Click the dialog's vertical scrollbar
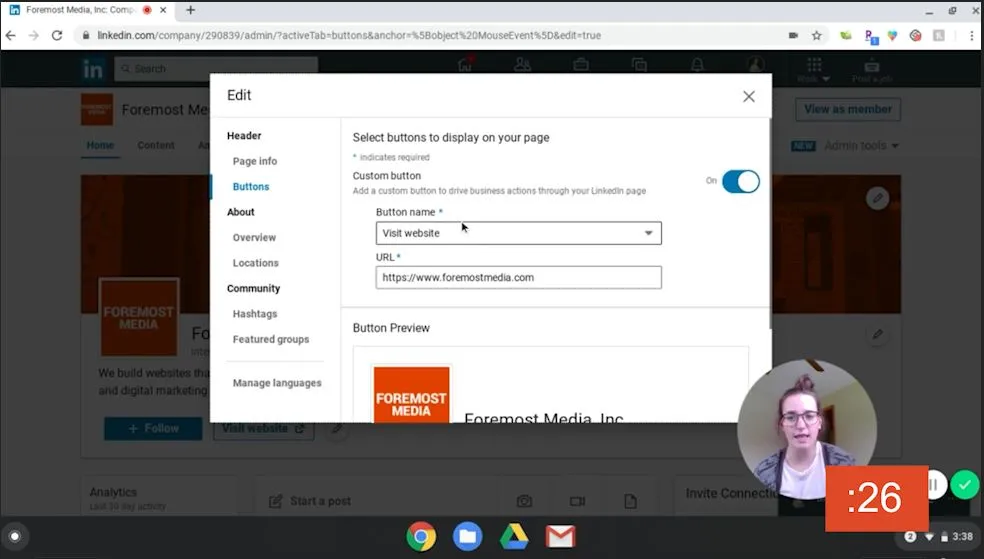Screen dimensions: 984x559 [x=768, y=220]
